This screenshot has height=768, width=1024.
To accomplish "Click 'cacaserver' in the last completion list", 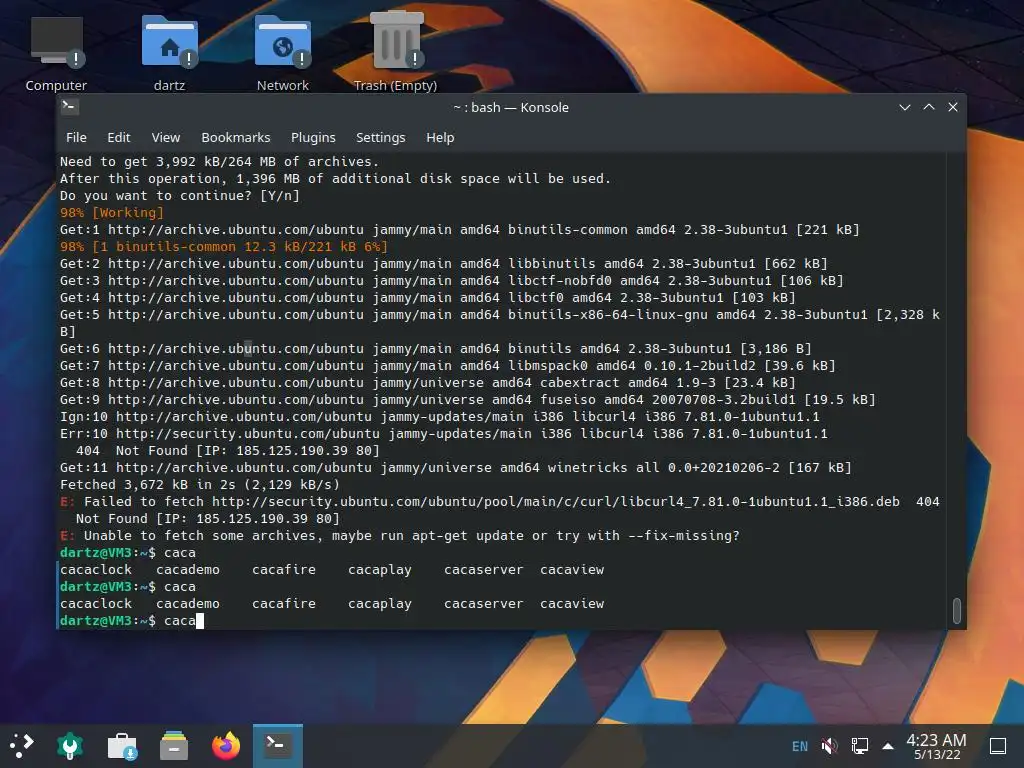I will [483, 603].
